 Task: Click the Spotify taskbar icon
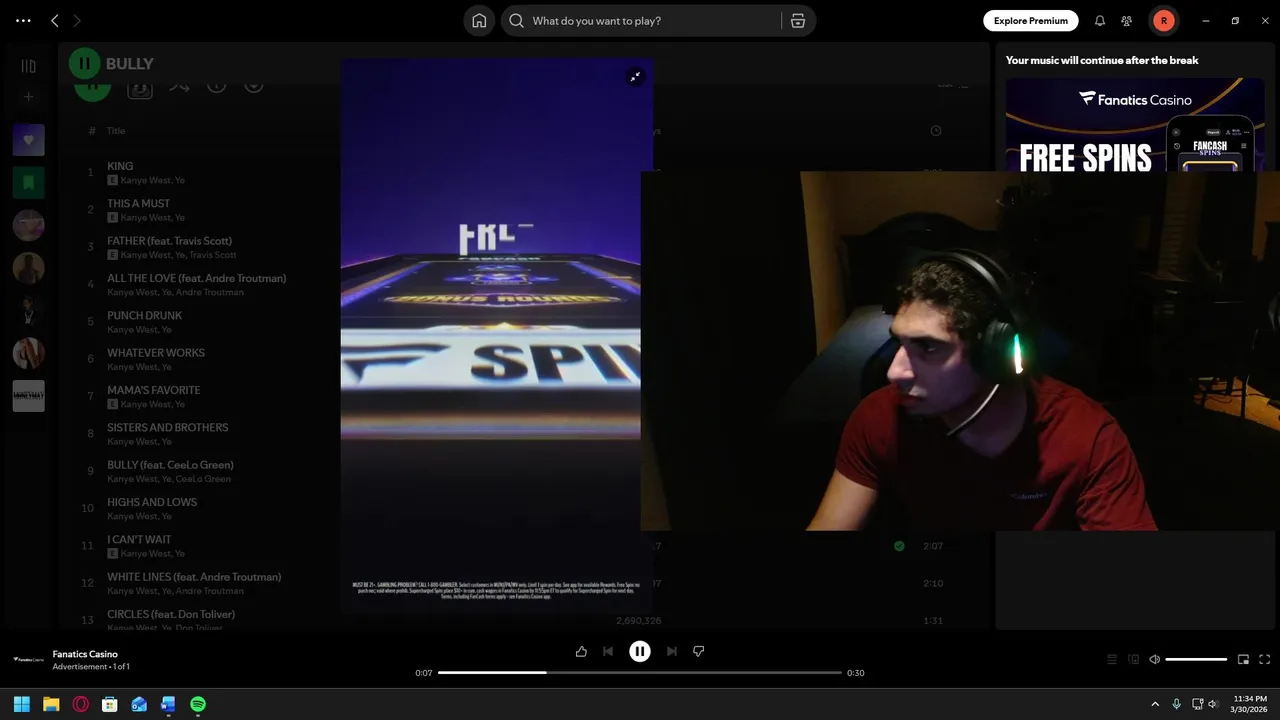(x=198, y=704)
